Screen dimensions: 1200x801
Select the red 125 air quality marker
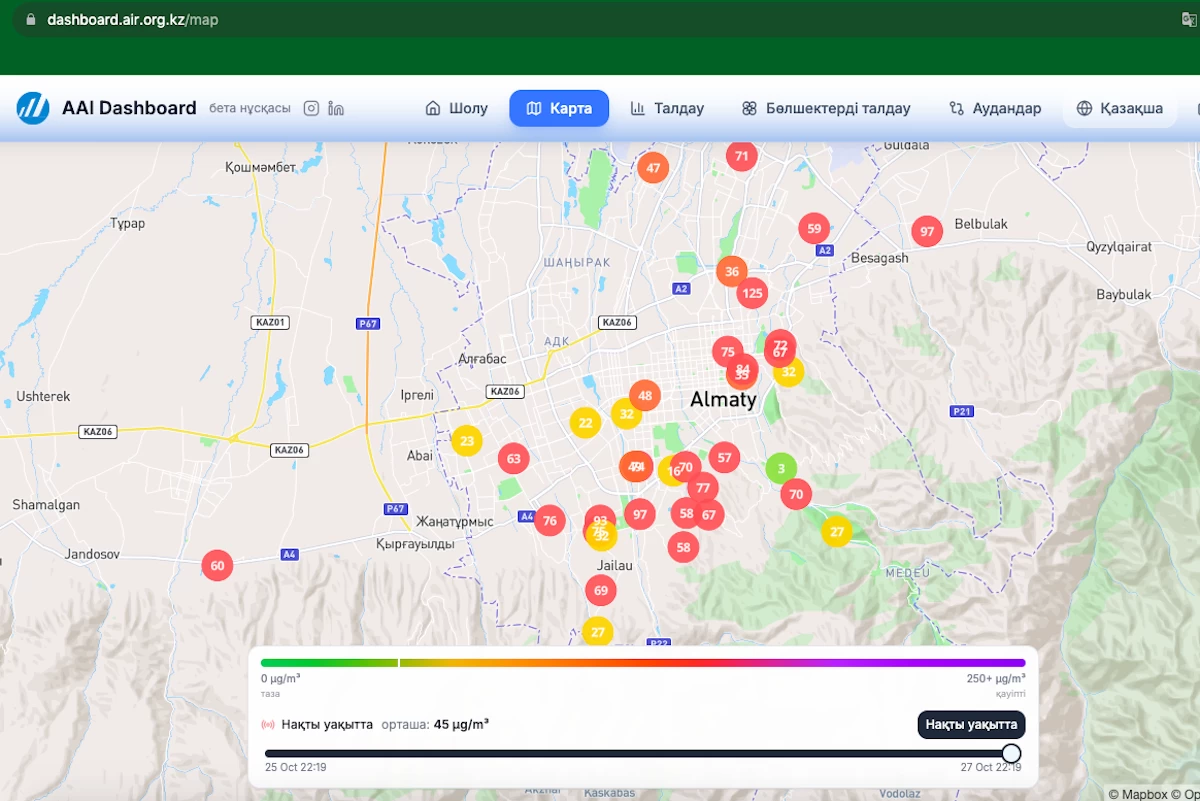tap(752, 293)
